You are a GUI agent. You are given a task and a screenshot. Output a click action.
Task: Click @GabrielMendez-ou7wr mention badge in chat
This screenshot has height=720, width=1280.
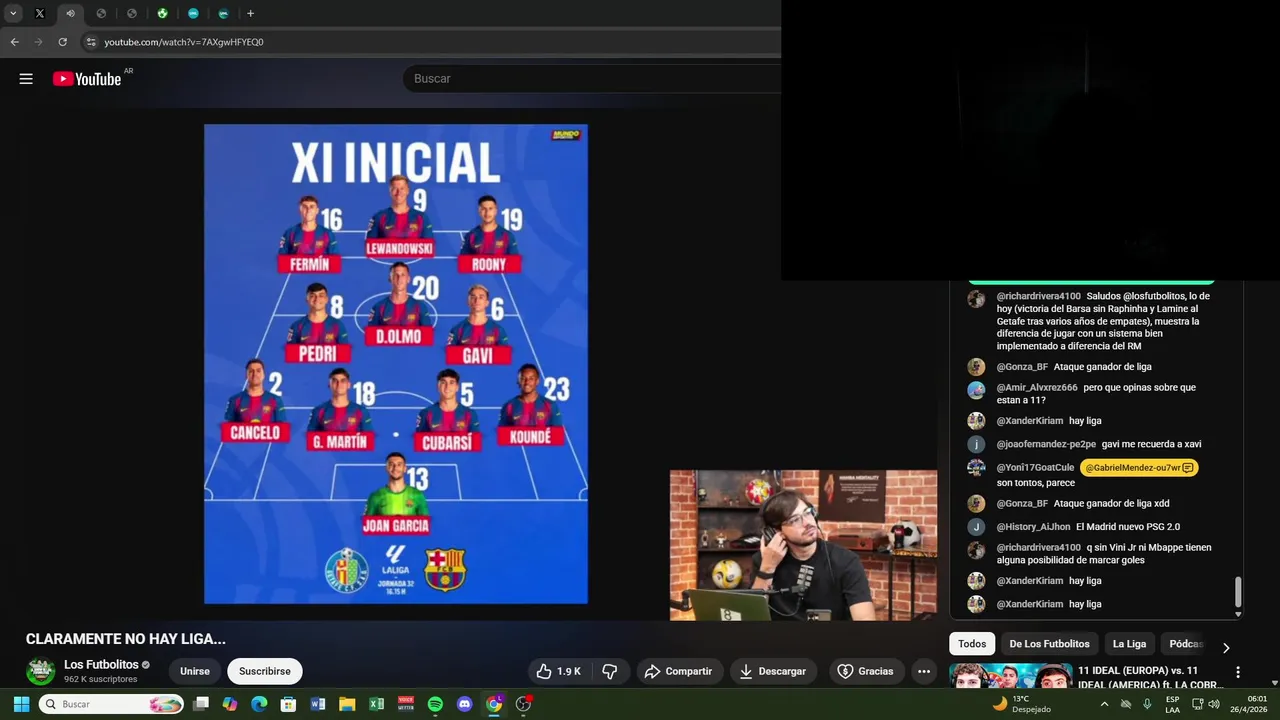tap(1139, 467)
